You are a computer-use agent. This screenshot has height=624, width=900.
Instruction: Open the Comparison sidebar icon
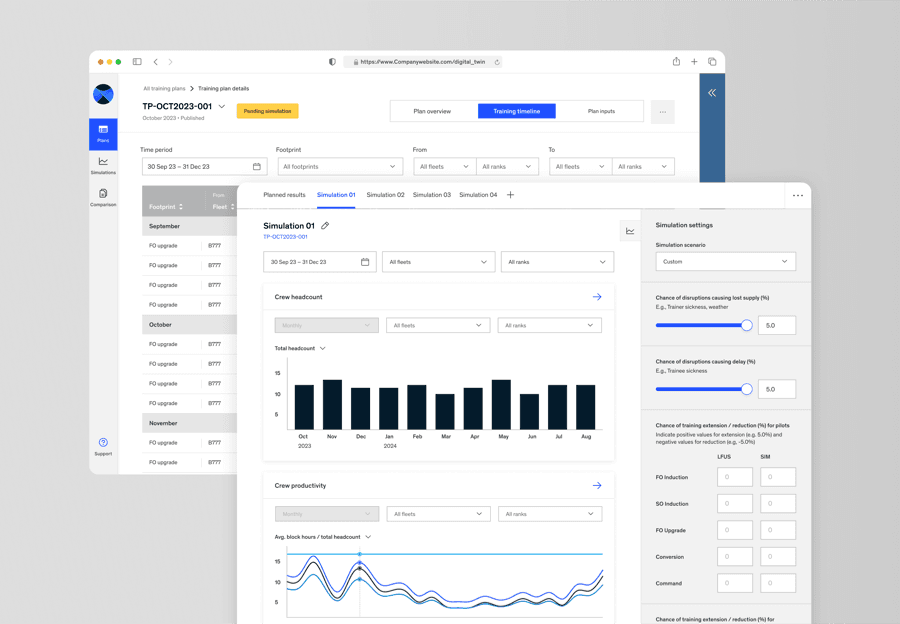pyautogui.click(x=103, y=197)
